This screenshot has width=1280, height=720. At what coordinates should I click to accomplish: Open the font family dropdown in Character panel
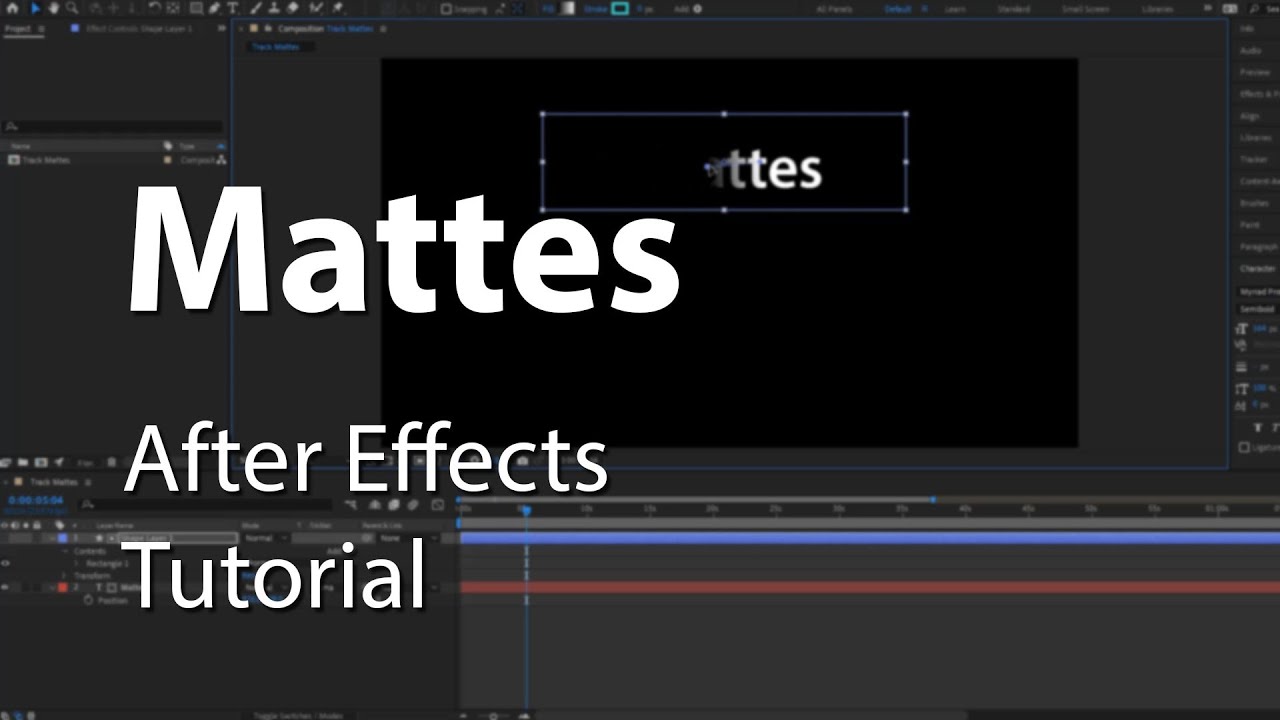(x=1258, y=292)
